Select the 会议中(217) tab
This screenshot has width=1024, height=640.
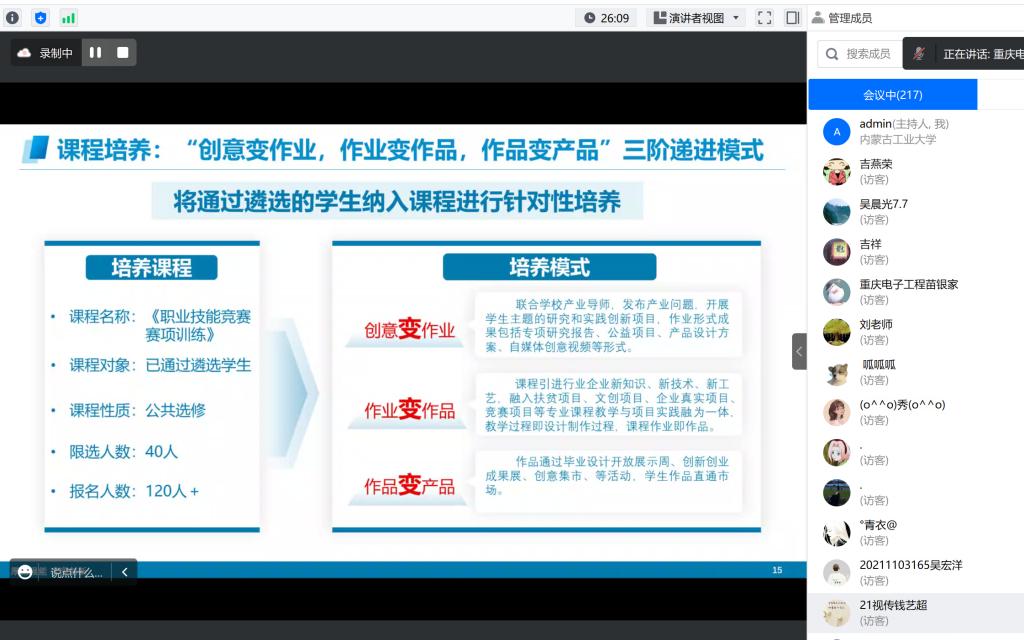click(x=892, y=95)
